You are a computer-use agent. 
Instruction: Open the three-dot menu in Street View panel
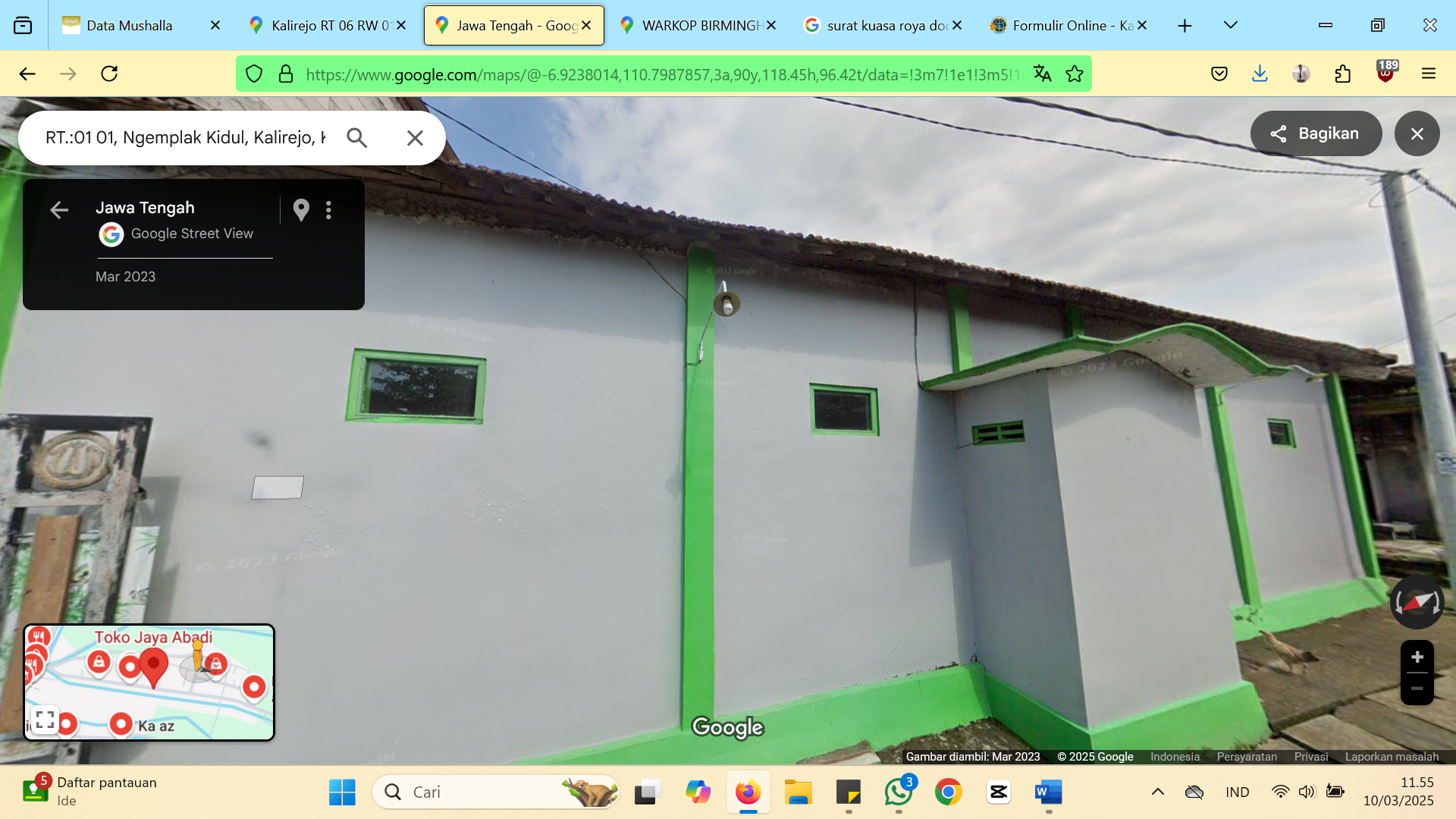click(x=328, y=210)
